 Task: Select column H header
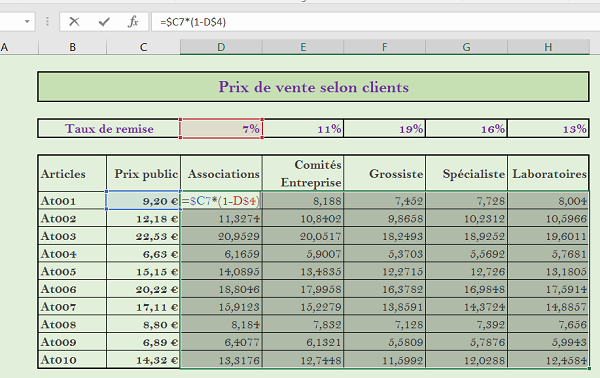548,47
